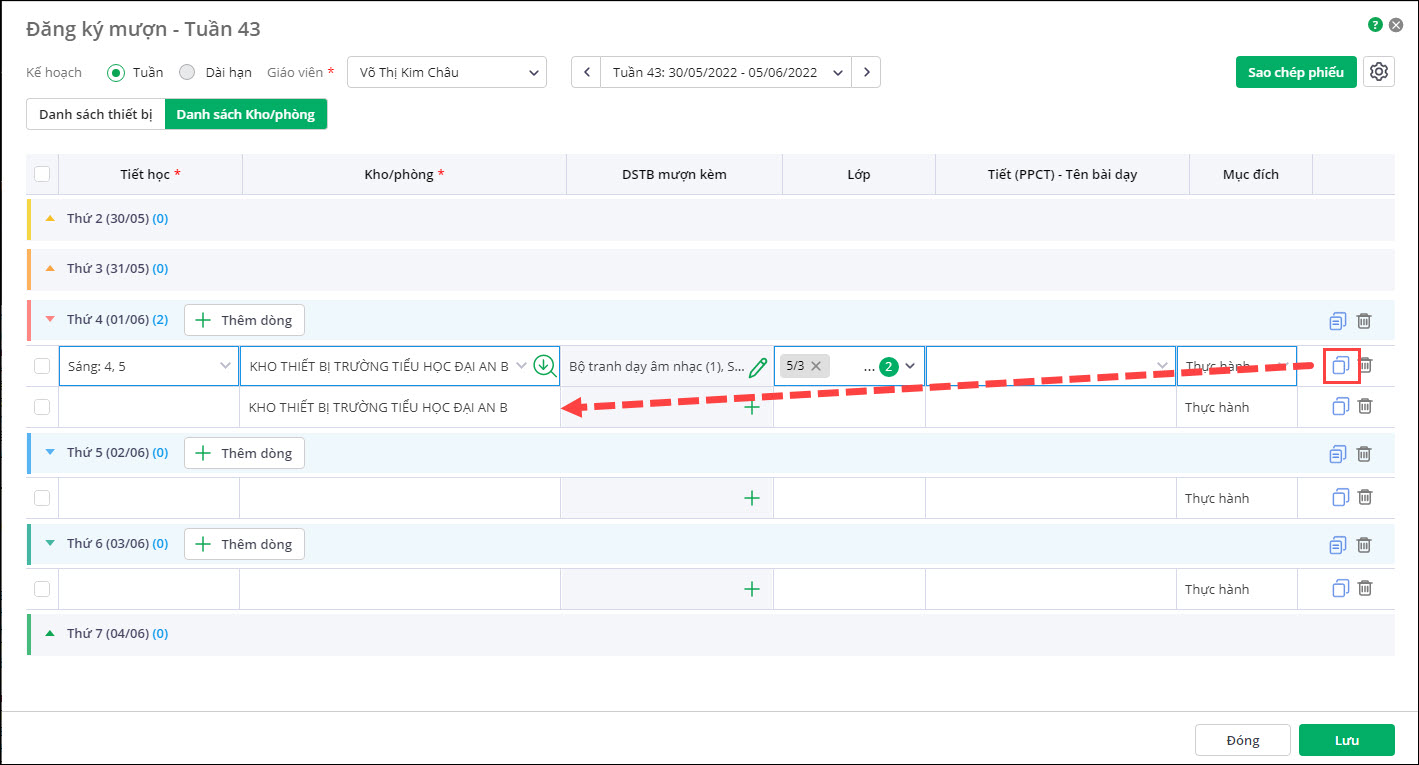Image resolution: width=1419 pixels, height=765 pixels.
Task: Collapse the Thứ 5 (02/06) group
Action: click(50, 453)
